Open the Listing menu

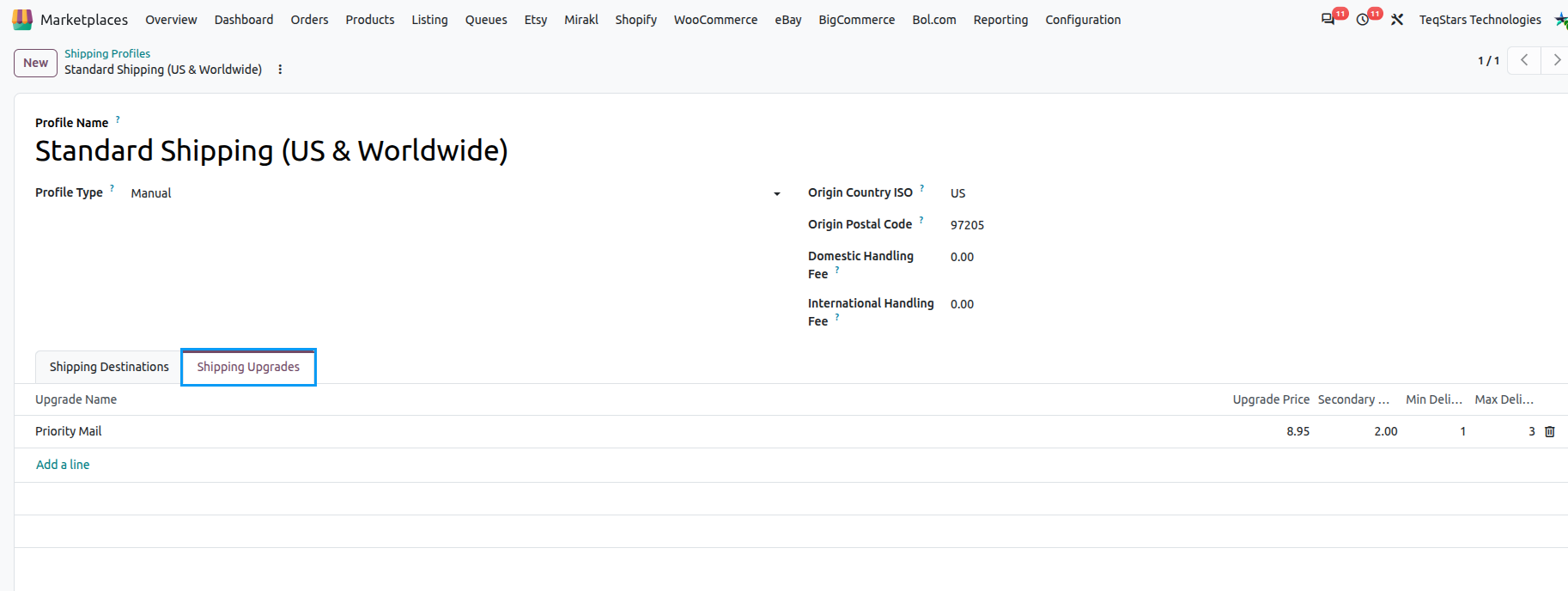(429, 20)
